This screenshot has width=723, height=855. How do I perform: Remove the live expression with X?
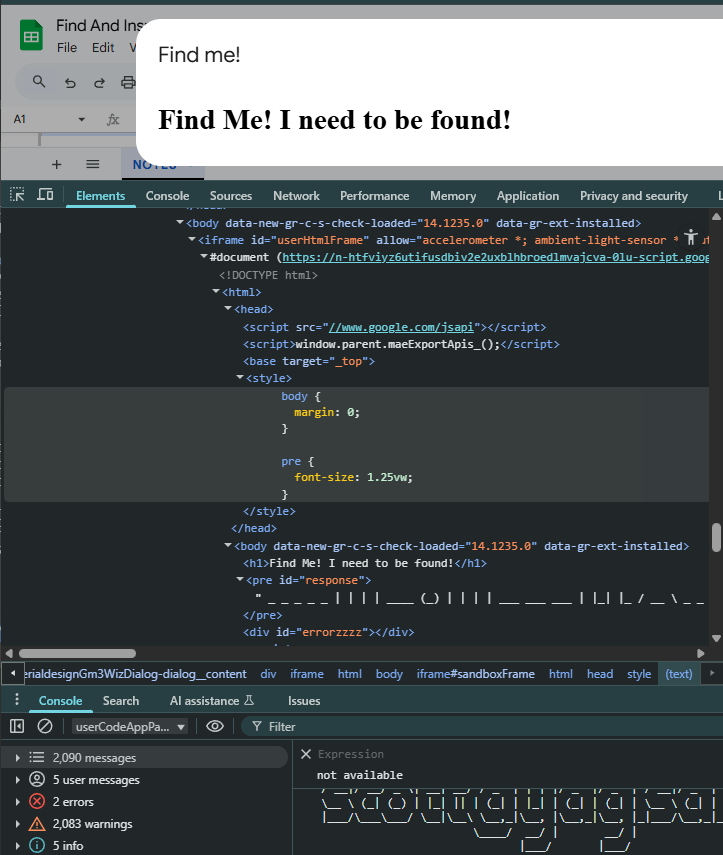coord(306,754)
